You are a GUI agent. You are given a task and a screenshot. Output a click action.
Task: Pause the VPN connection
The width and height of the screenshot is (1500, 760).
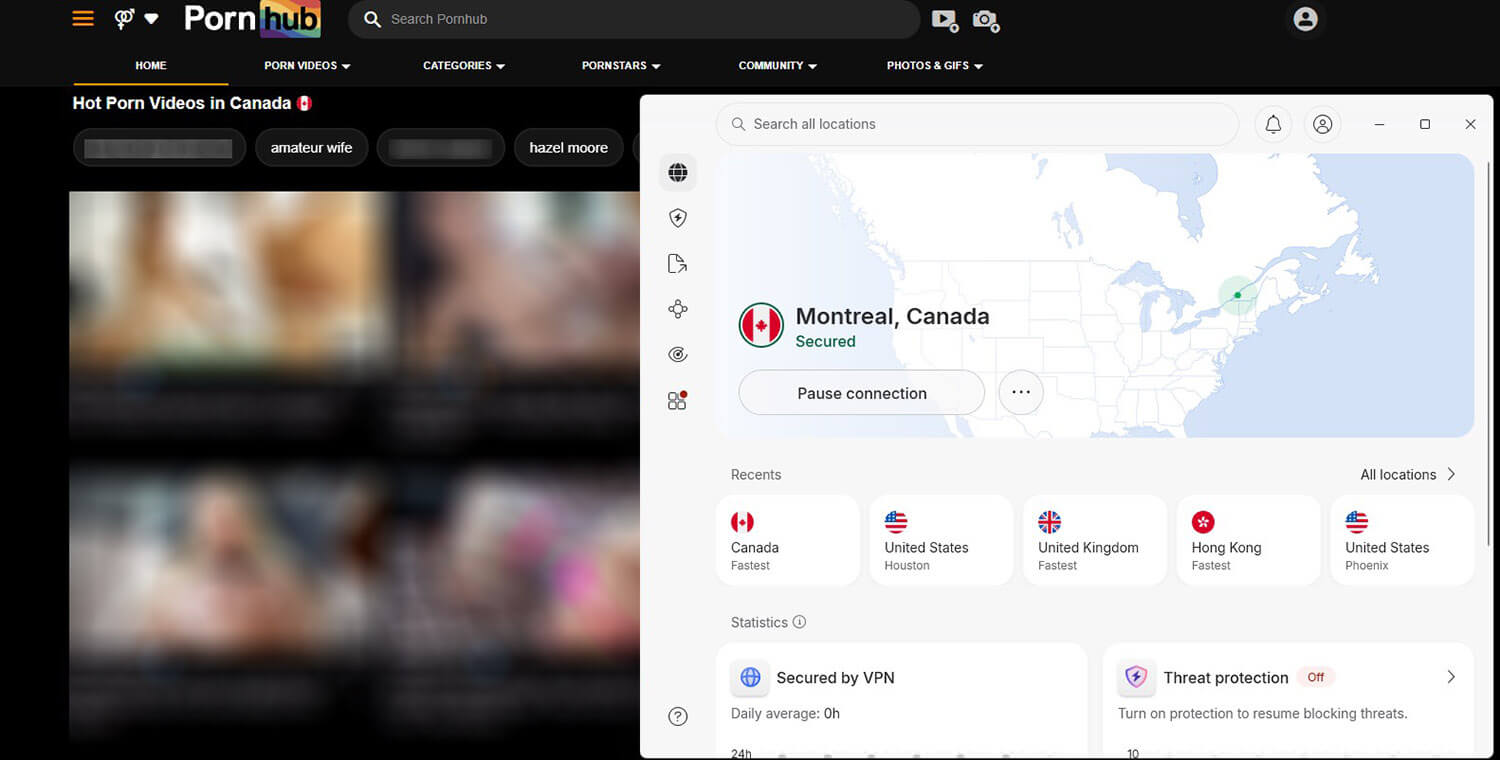862,393
